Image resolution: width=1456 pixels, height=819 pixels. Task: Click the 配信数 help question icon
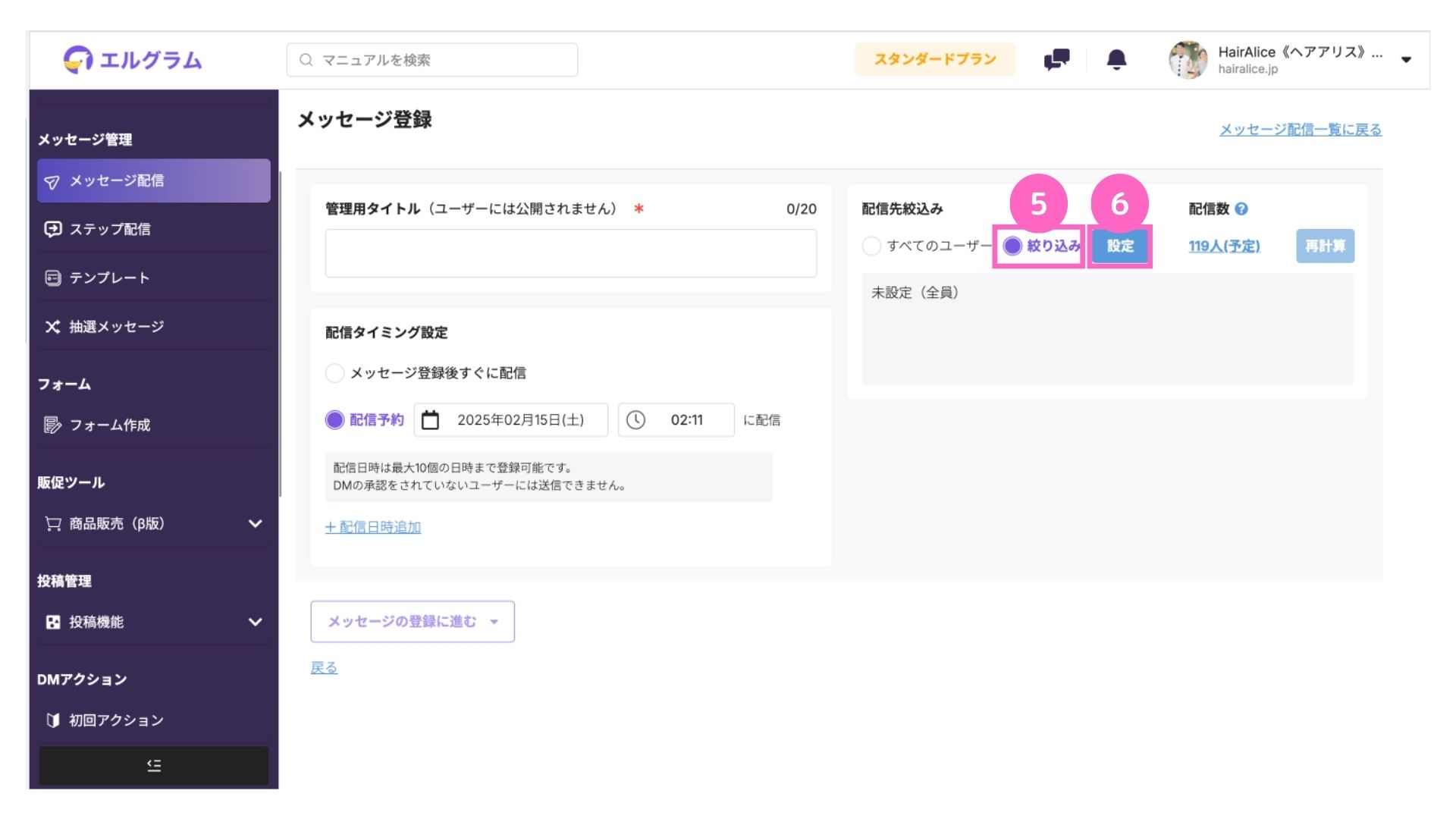click(1241, 209)
